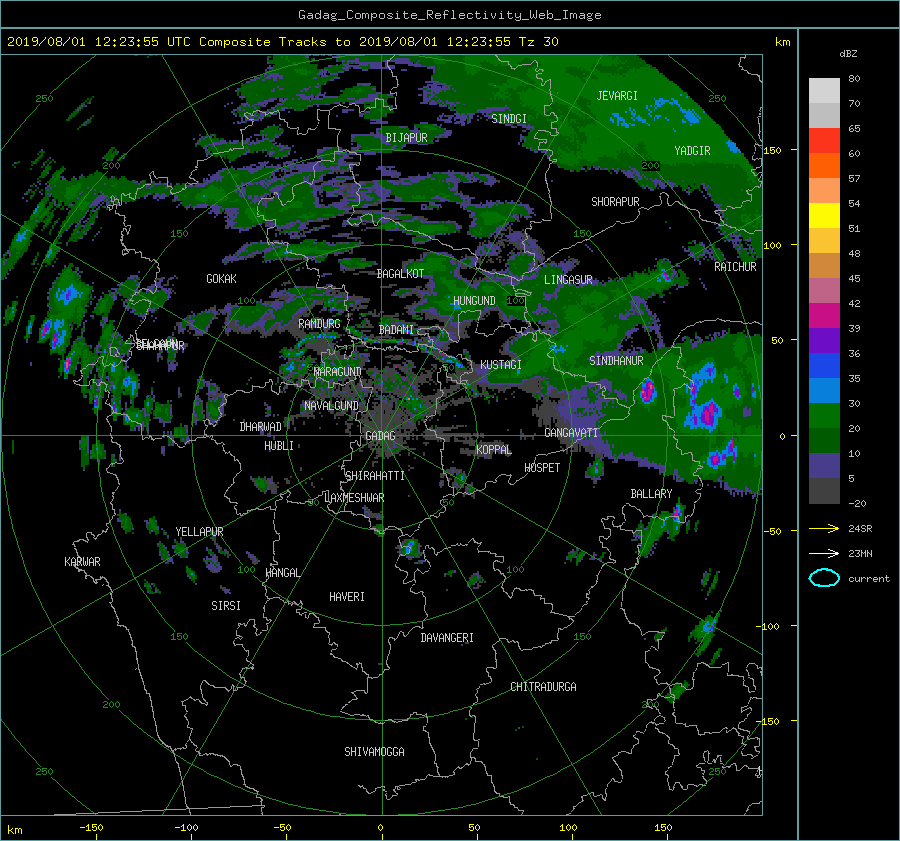This screenshot has height=841, width=900.
Task: Click the small echo cell north of Haveri
Action: (x=410, y=548)
